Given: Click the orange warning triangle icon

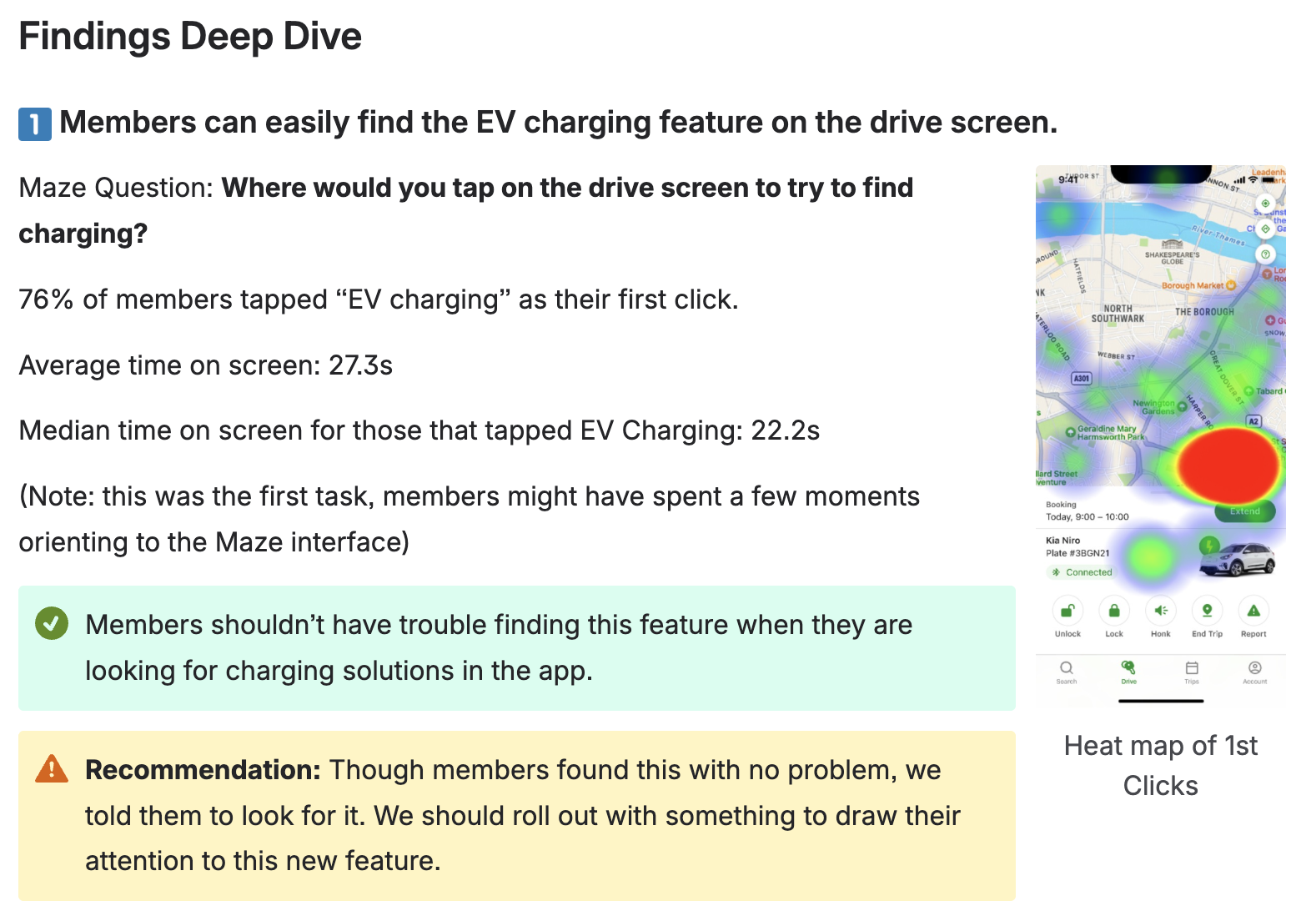Looking at the screenshot, I should click(52, 768).
